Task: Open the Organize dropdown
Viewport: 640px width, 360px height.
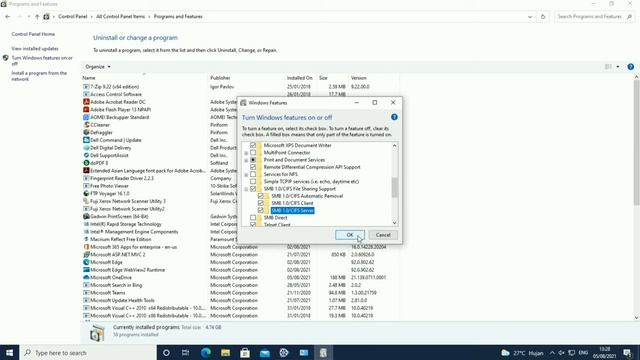Action: tap(98, 67)
